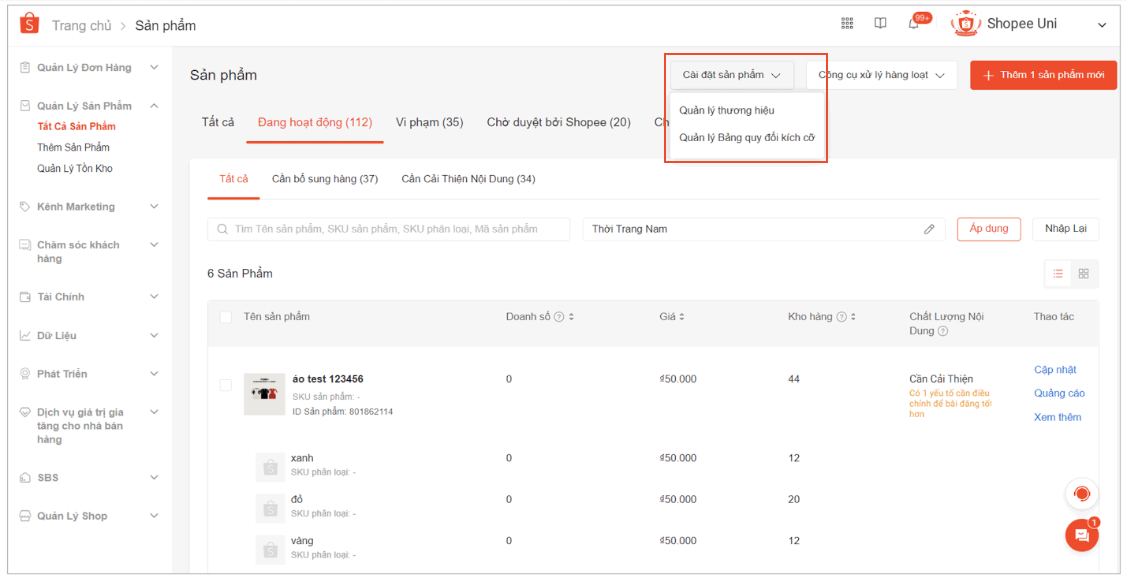Click SBS warehouse icon
This screenshot has height=582, width=1127.
click(x=25, y=478)
